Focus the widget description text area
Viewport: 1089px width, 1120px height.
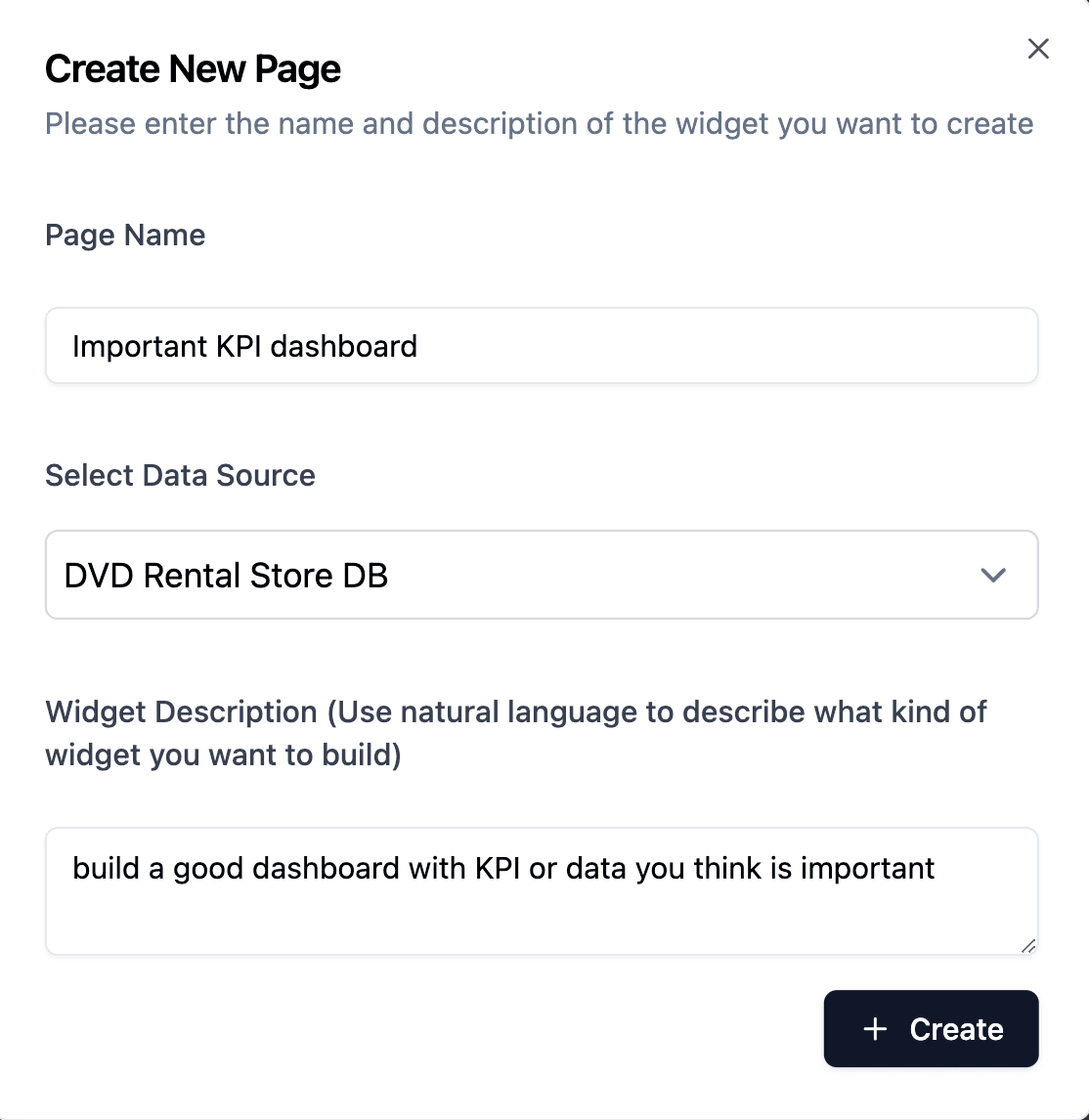(x=542, y=889)
